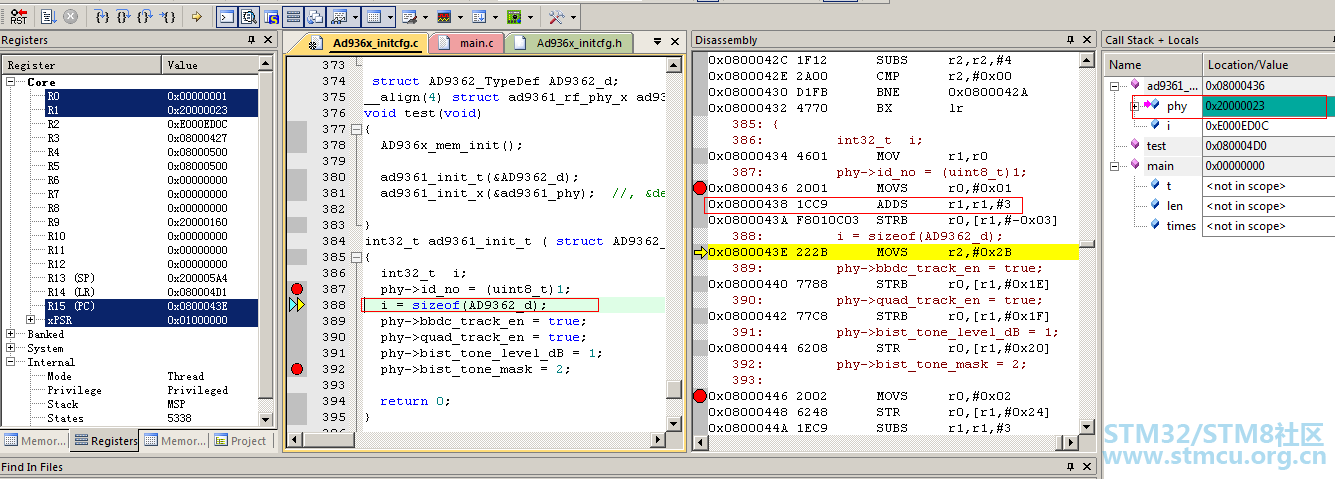Click the Step Over icon

tap(123, 17)
